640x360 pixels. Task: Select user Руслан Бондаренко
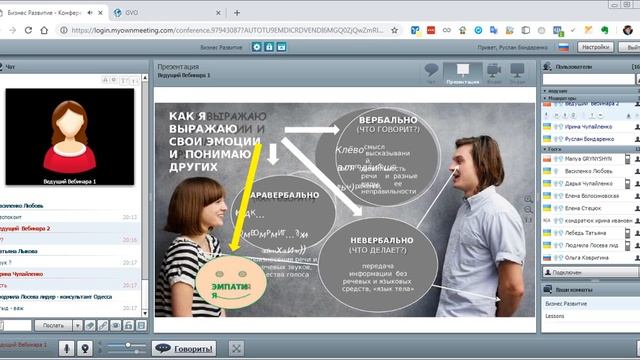pos(589,139)
